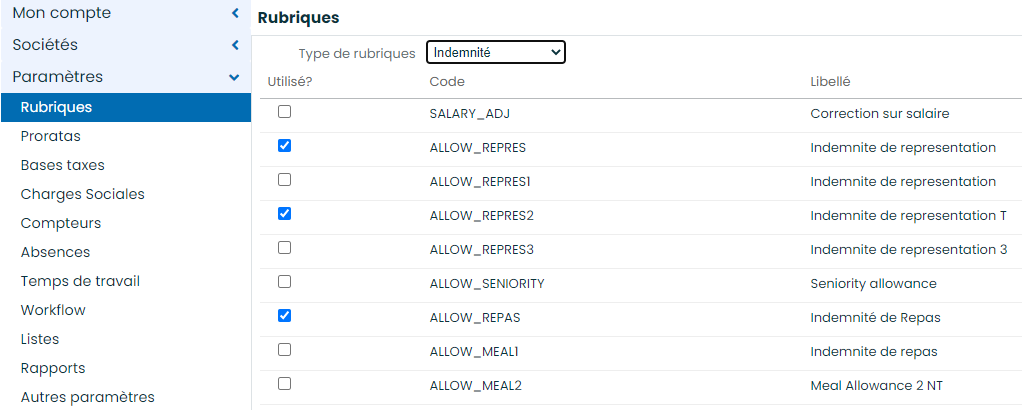Check the SALARY_ADJ checkbox
1022x410 pixels.
pyautogui.click(x=284, y=112)
